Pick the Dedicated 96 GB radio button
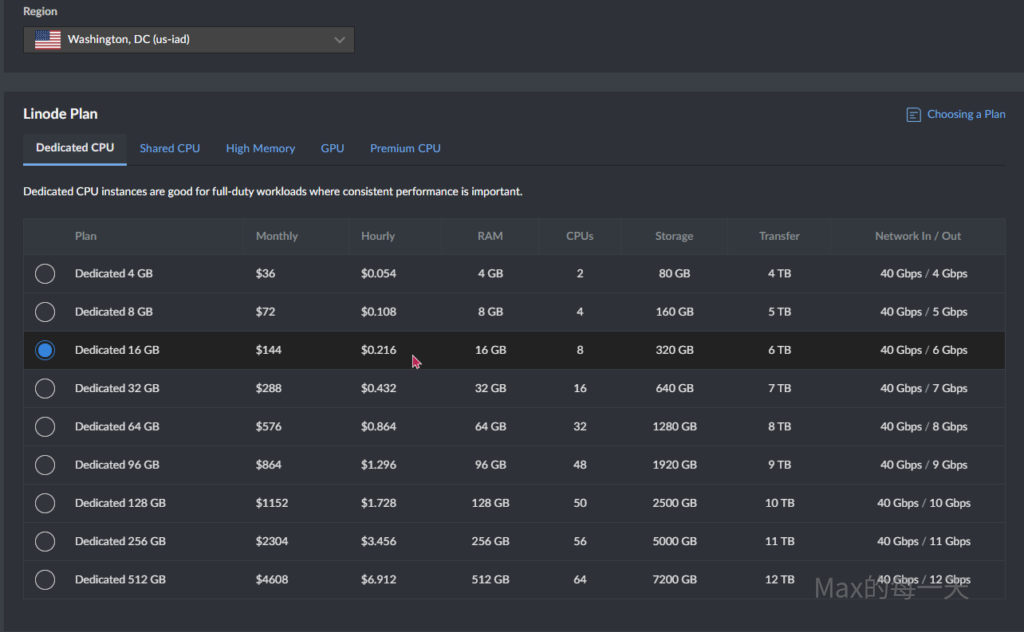 45,465
